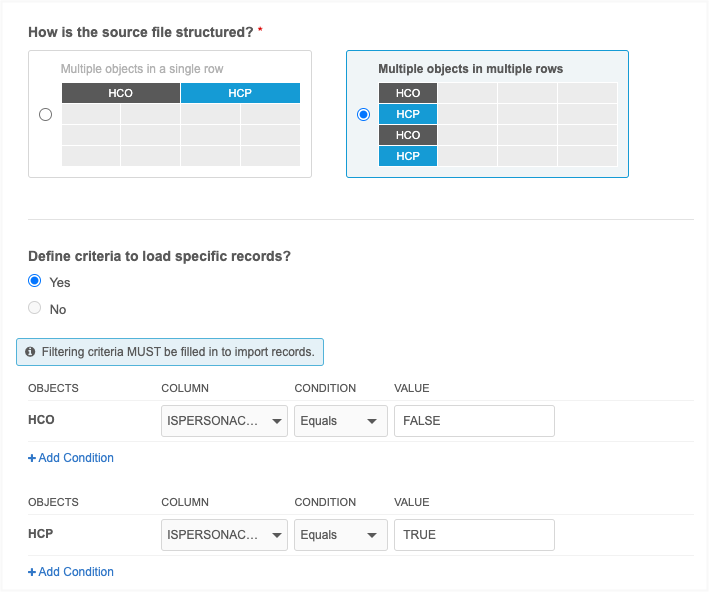Click Add Condition under the HCO object
The height and width of the screenshot is (592, 711).
[71, 458]
